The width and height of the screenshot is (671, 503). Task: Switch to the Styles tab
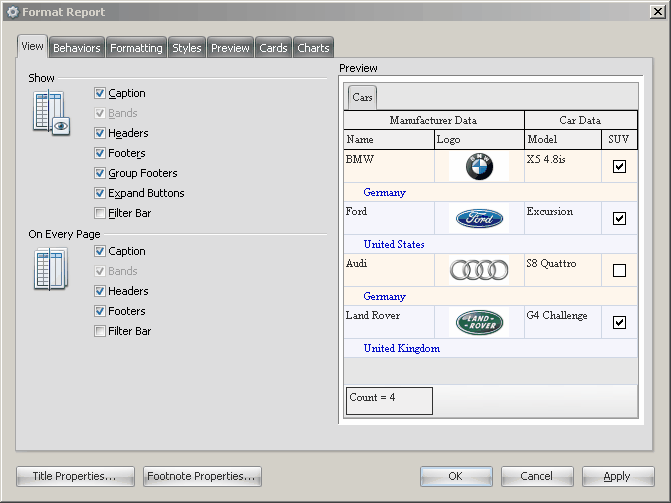coord(187,48)
